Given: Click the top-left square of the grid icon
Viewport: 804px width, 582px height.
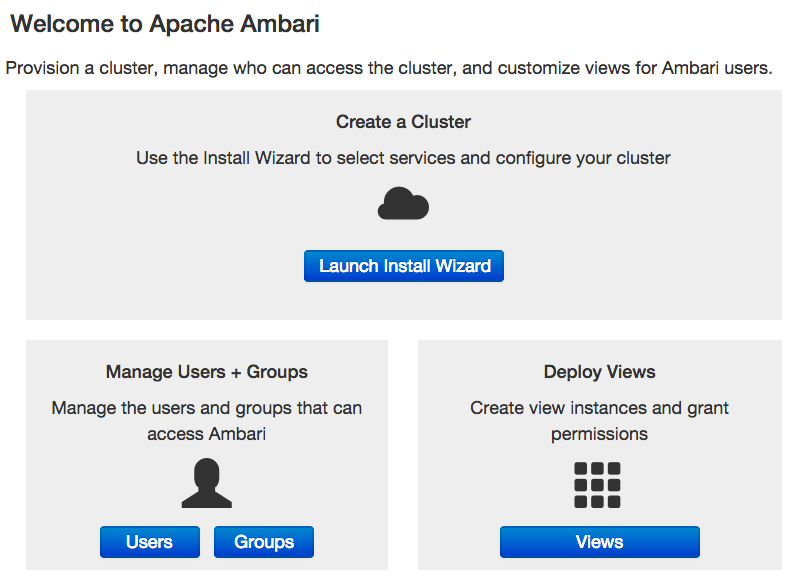Looking at the screenshot, I should coord(582,469).
